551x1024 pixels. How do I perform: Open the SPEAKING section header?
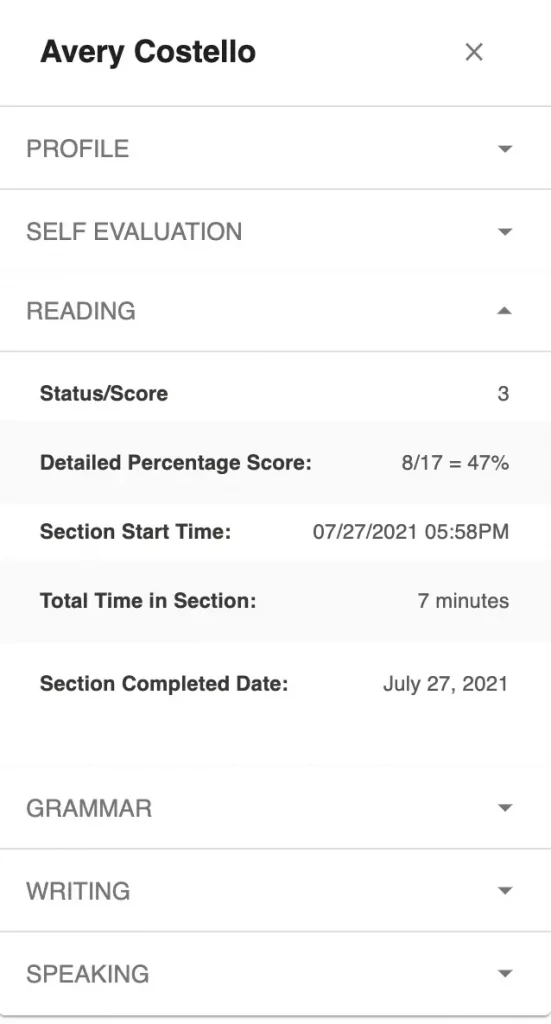[x=276, y=974]
